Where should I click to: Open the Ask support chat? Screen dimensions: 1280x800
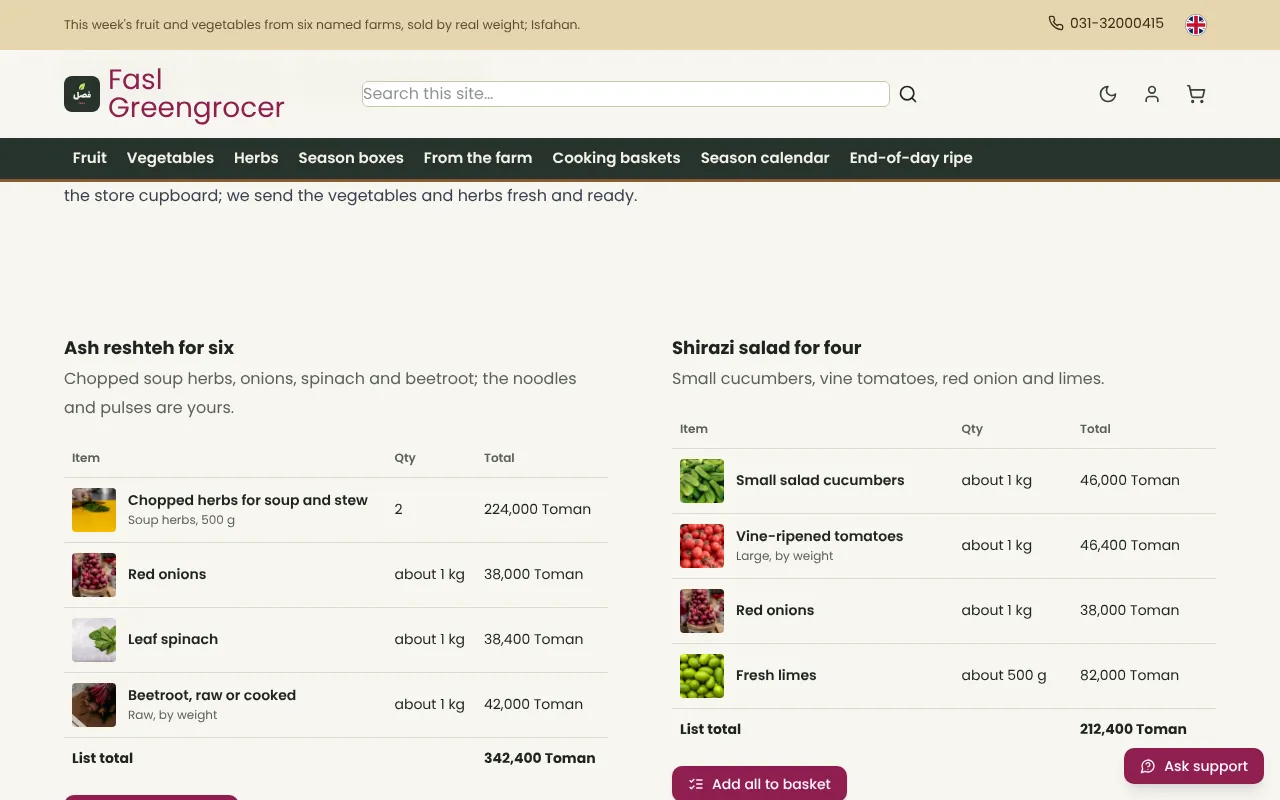[1194, 766]
